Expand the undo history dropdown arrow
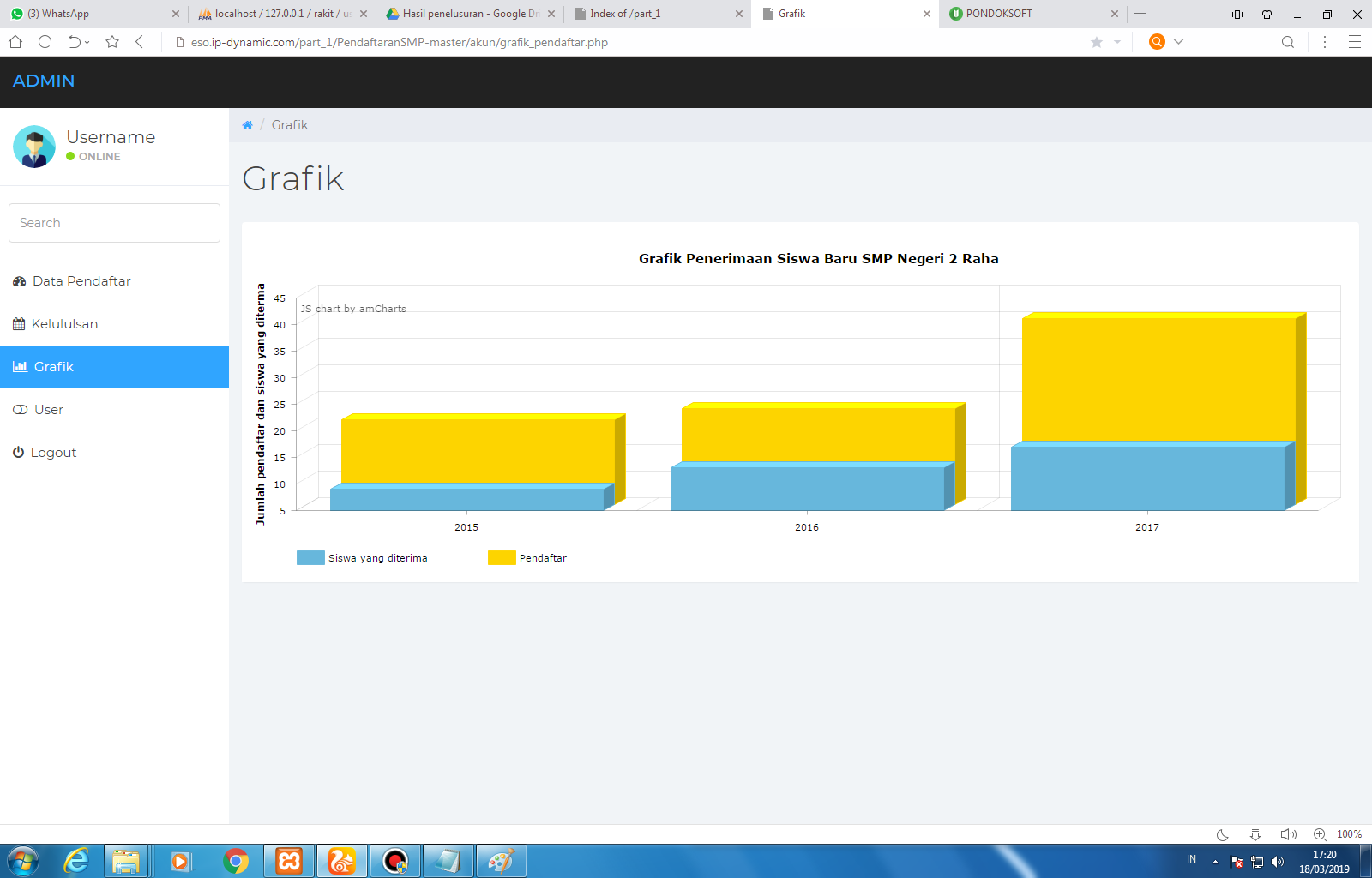 point(87,42)
